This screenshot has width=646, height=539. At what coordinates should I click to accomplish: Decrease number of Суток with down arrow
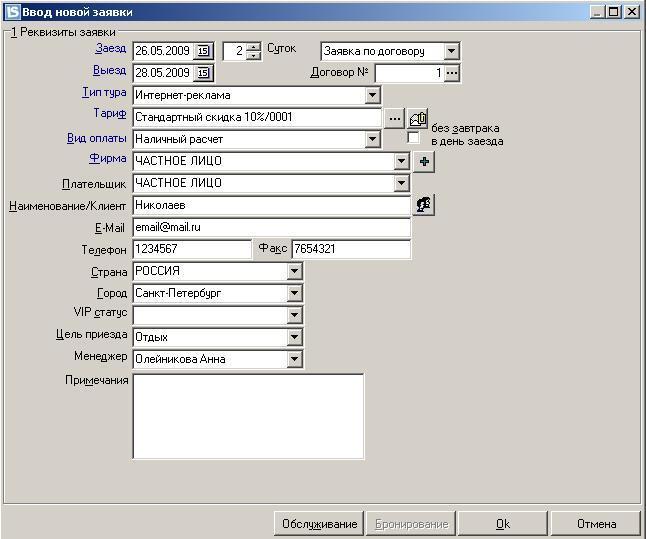(x=253, y=56)
